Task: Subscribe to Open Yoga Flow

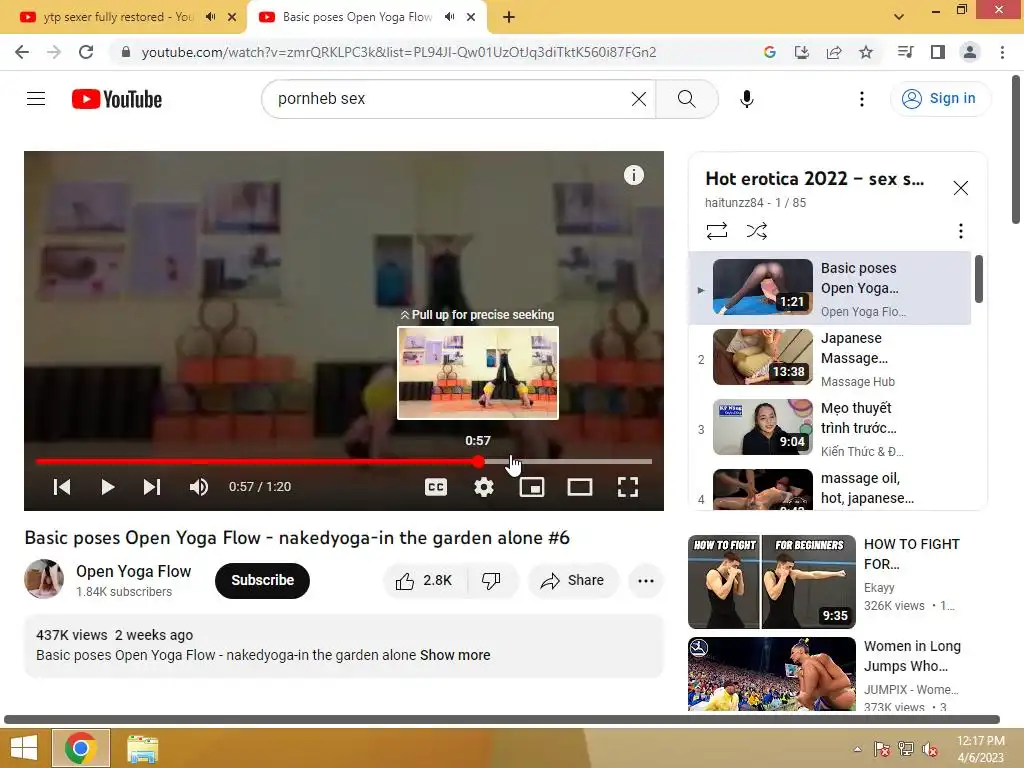Action: (x=263, y=580)
